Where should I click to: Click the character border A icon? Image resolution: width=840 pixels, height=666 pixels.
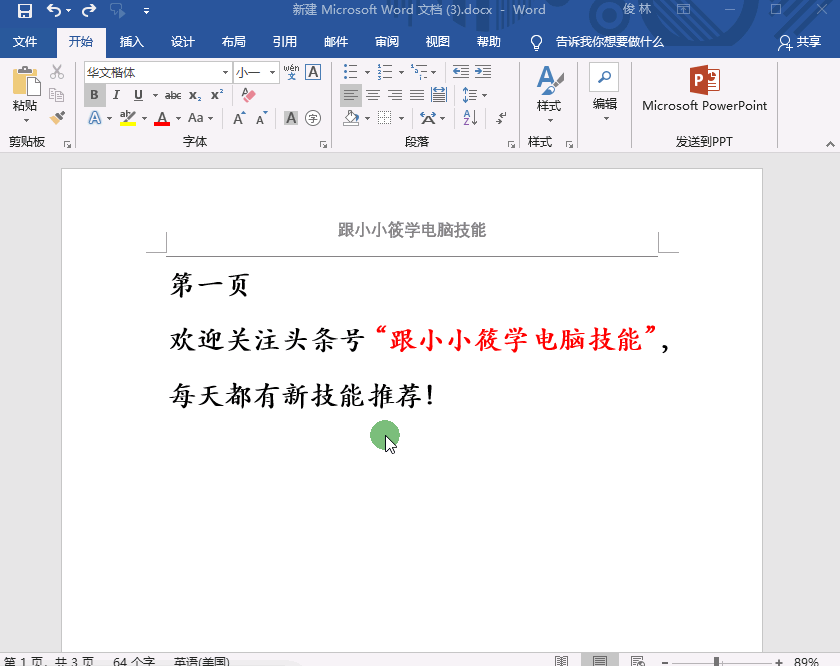click(313, 72)
